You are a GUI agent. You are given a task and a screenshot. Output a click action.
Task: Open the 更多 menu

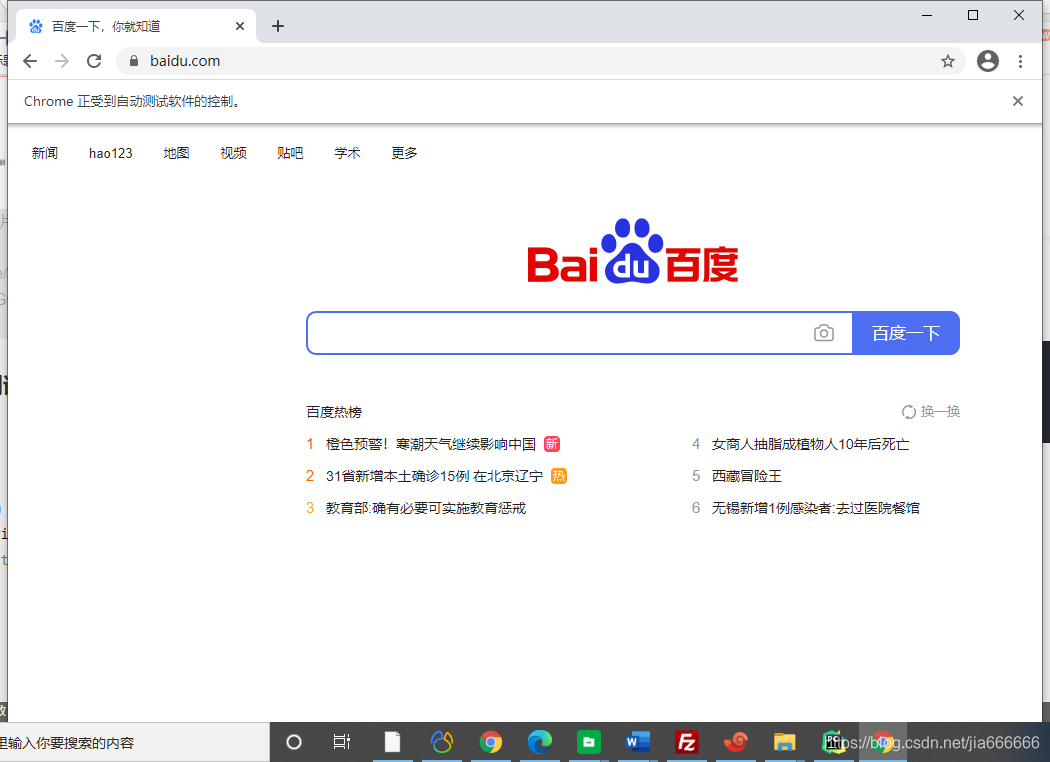[x=404, y=153]
